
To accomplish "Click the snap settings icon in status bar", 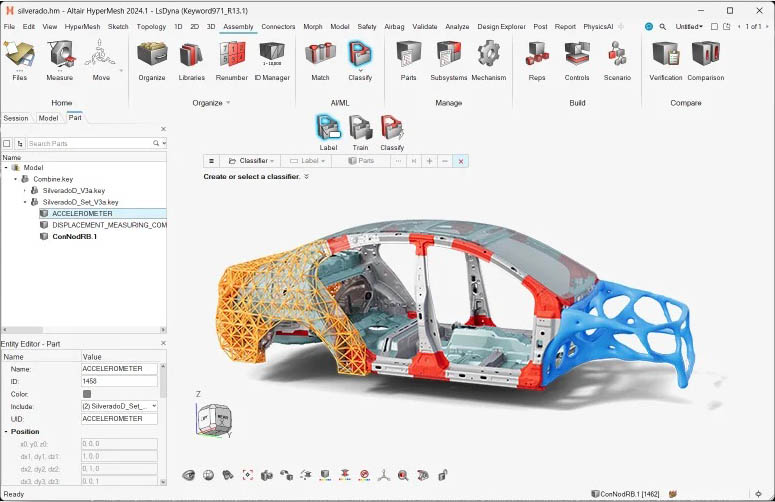I will [758, 494].
